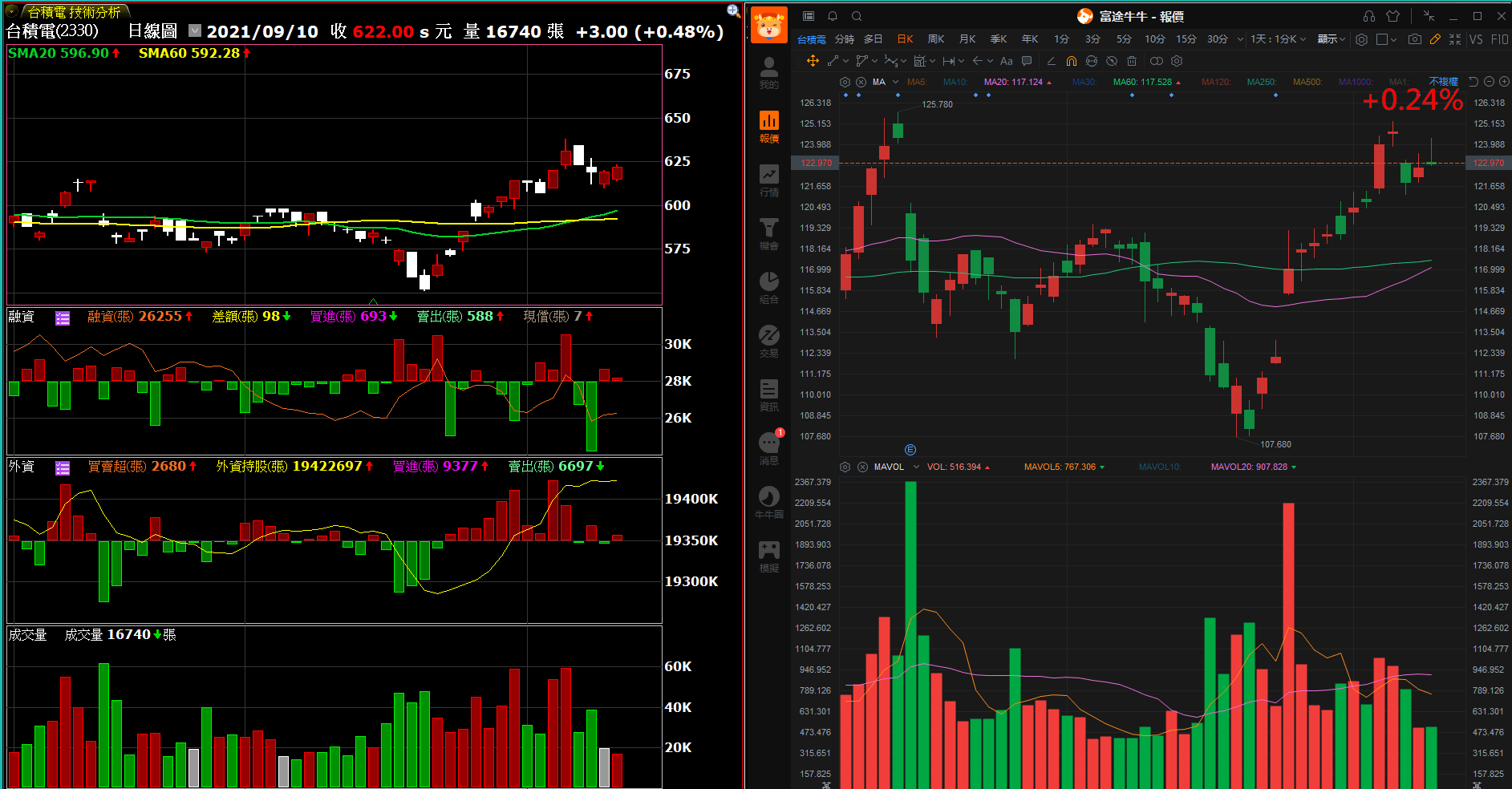1512x789 pixels.
Task: Open the skin theme shirt icon
Action: [1393, 16]
